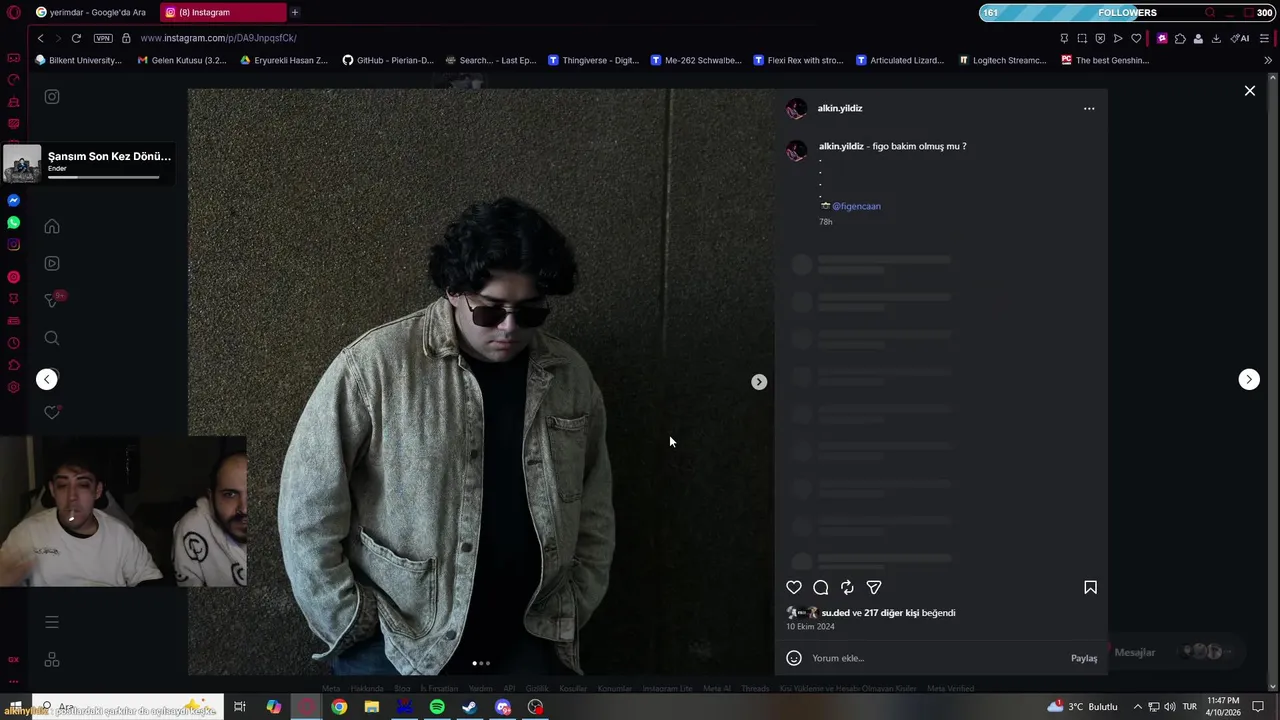Open Easy Setup sliders icon in the toolbar
This screenshot has height=720, width=1280.
point(1265,38)
